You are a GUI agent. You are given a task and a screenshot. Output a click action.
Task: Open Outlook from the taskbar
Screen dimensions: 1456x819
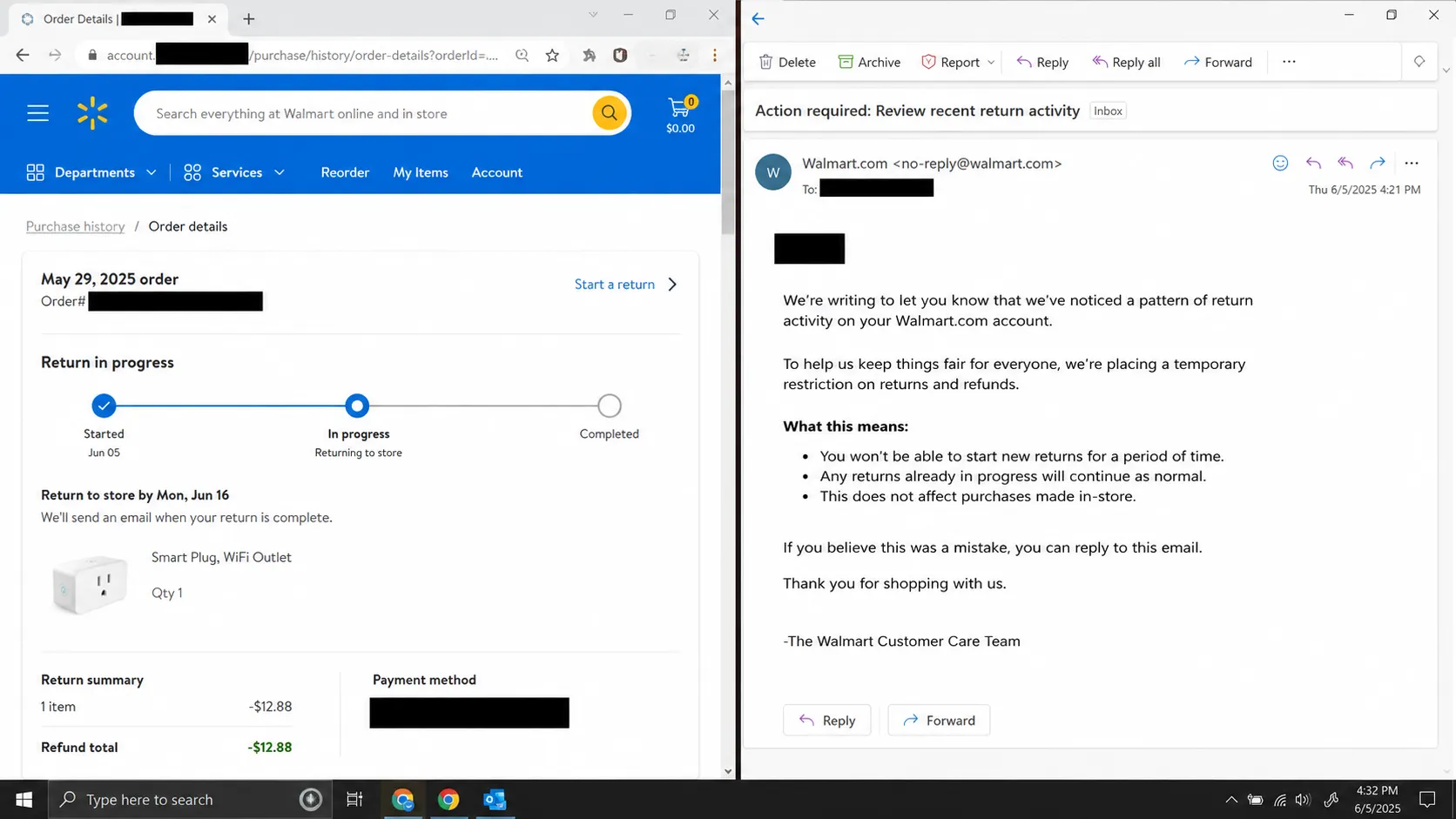tap(495, 799)
